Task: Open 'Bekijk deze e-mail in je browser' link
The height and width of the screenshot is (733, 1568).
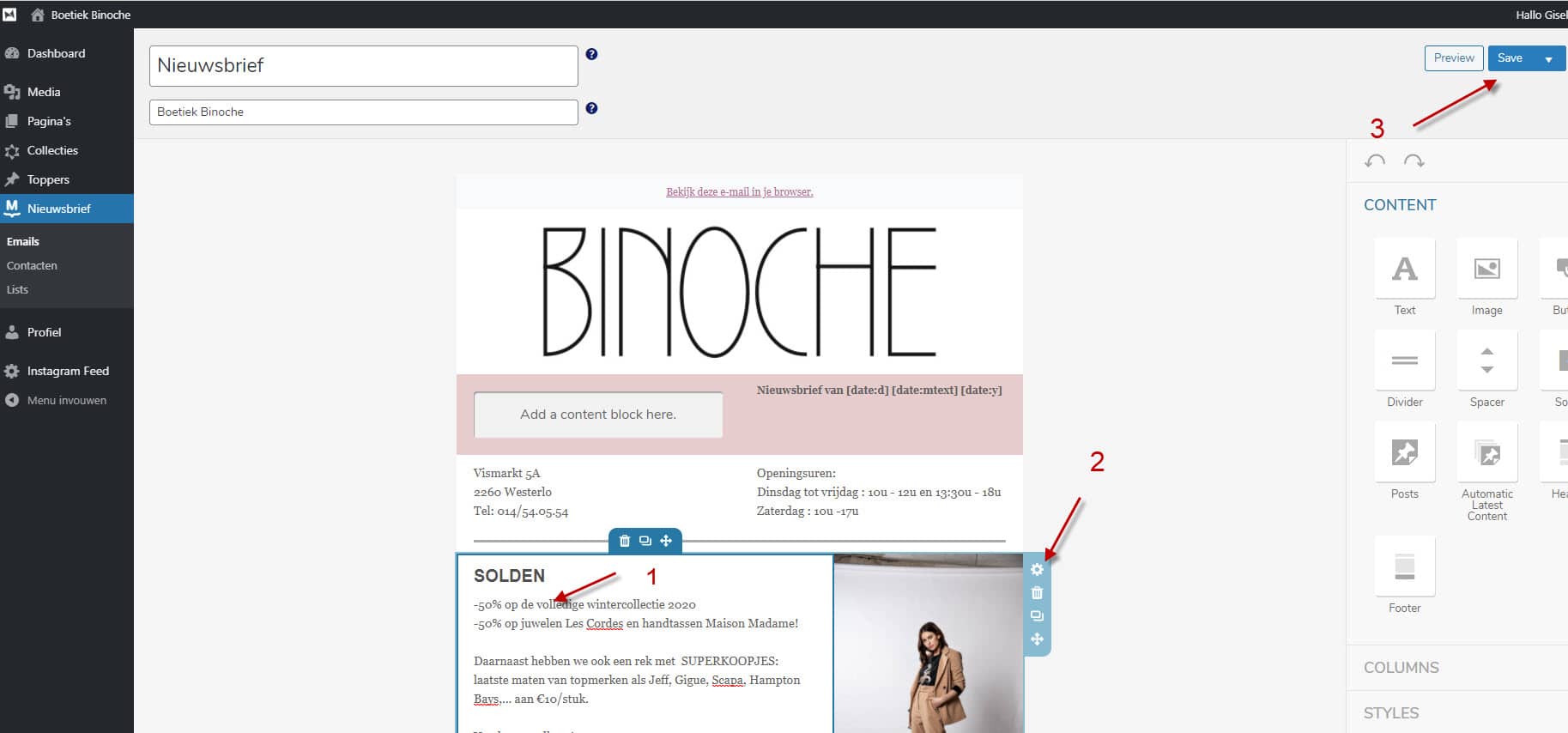Action: [739, 192]
